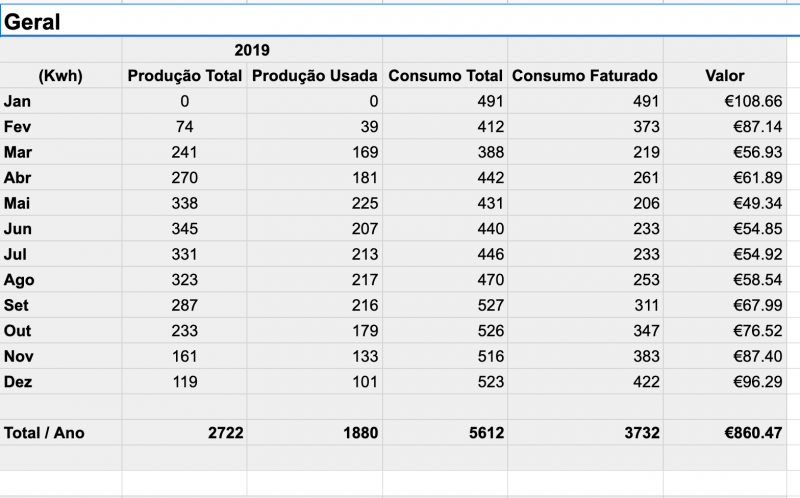Image resolution: width=800 pixels, height=498 pixels.
Task: Select the Produção Usada column header
Action: (x=314, y=76)
